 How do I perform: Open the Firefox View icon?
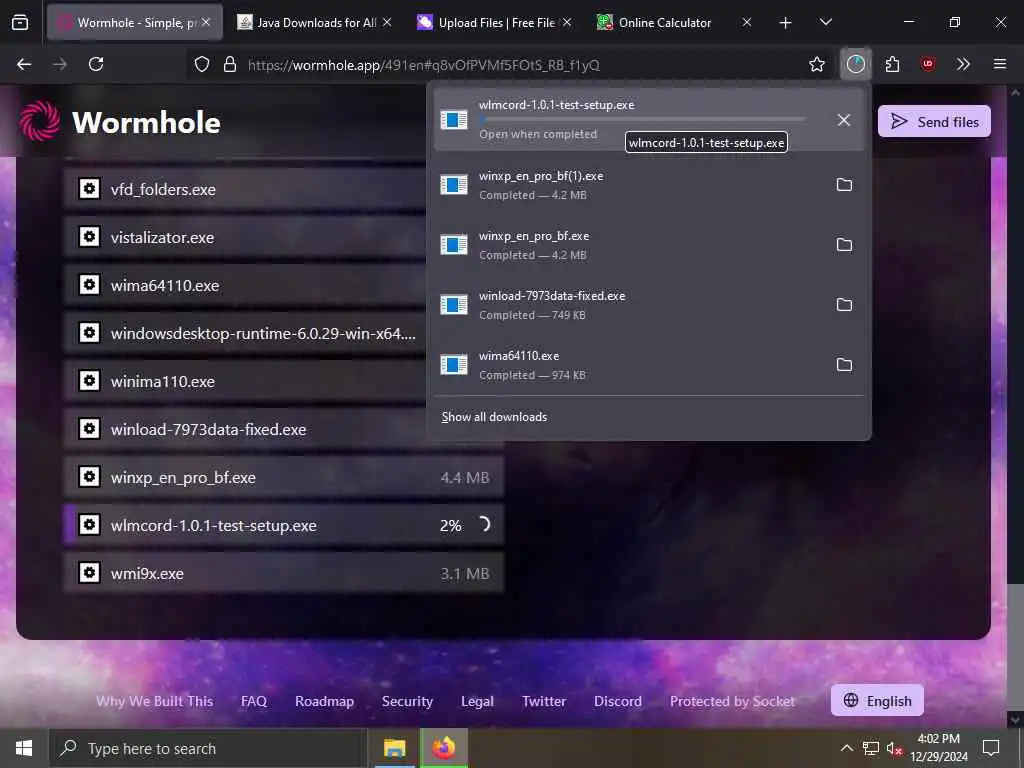tap(20, 22)
